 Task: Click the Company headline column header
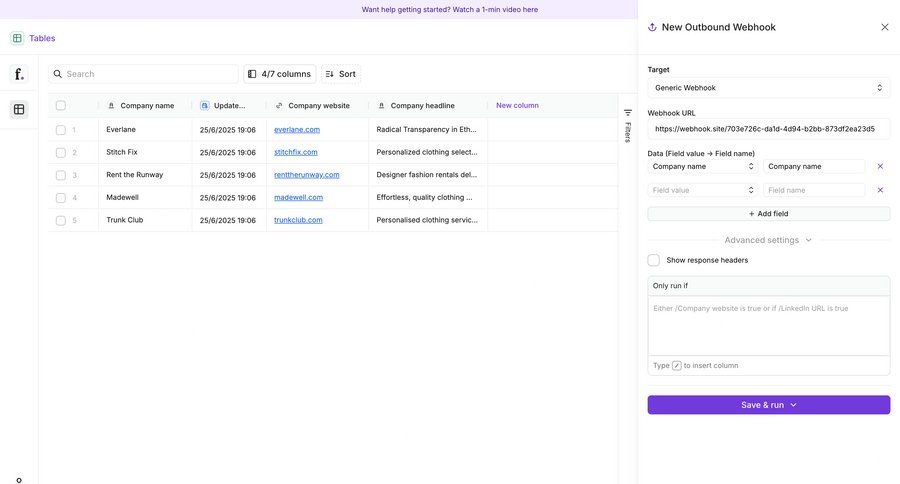(428, 106)
